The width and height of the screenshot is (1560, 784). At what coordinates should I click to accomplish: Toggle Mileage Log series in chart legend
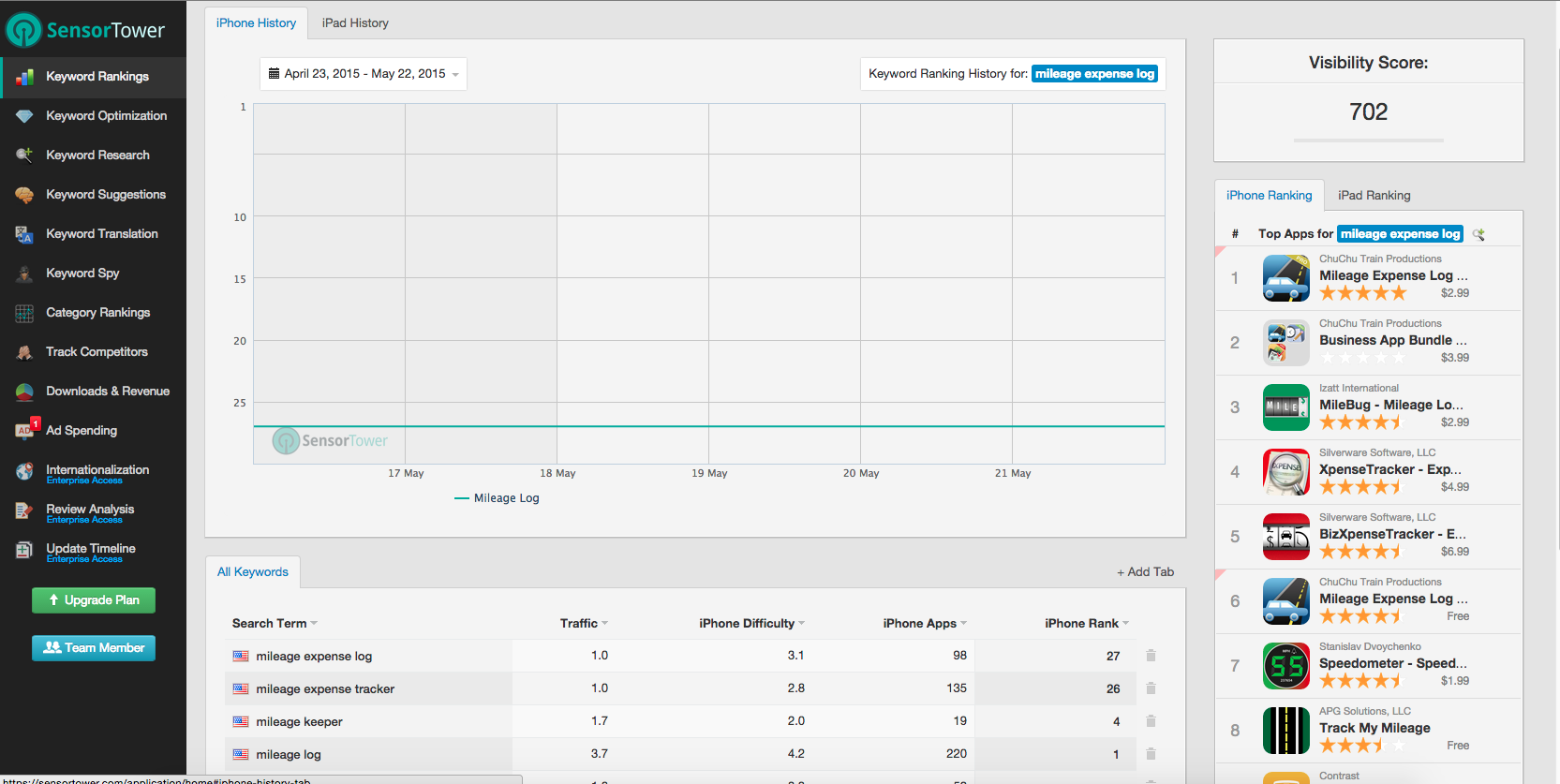click(497, 498)
